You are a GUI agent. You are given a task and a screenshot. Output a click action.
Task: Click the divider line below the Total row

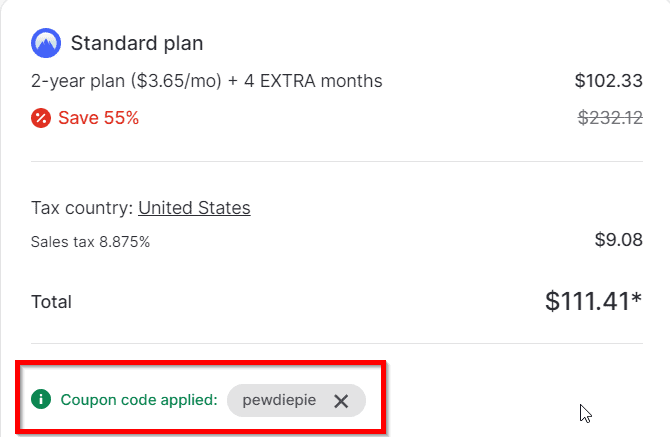click(336, 344)
